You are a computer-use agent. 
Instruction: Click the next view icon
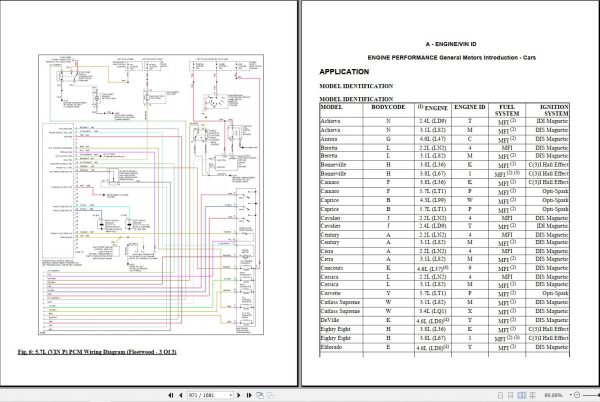click(271, 395)
